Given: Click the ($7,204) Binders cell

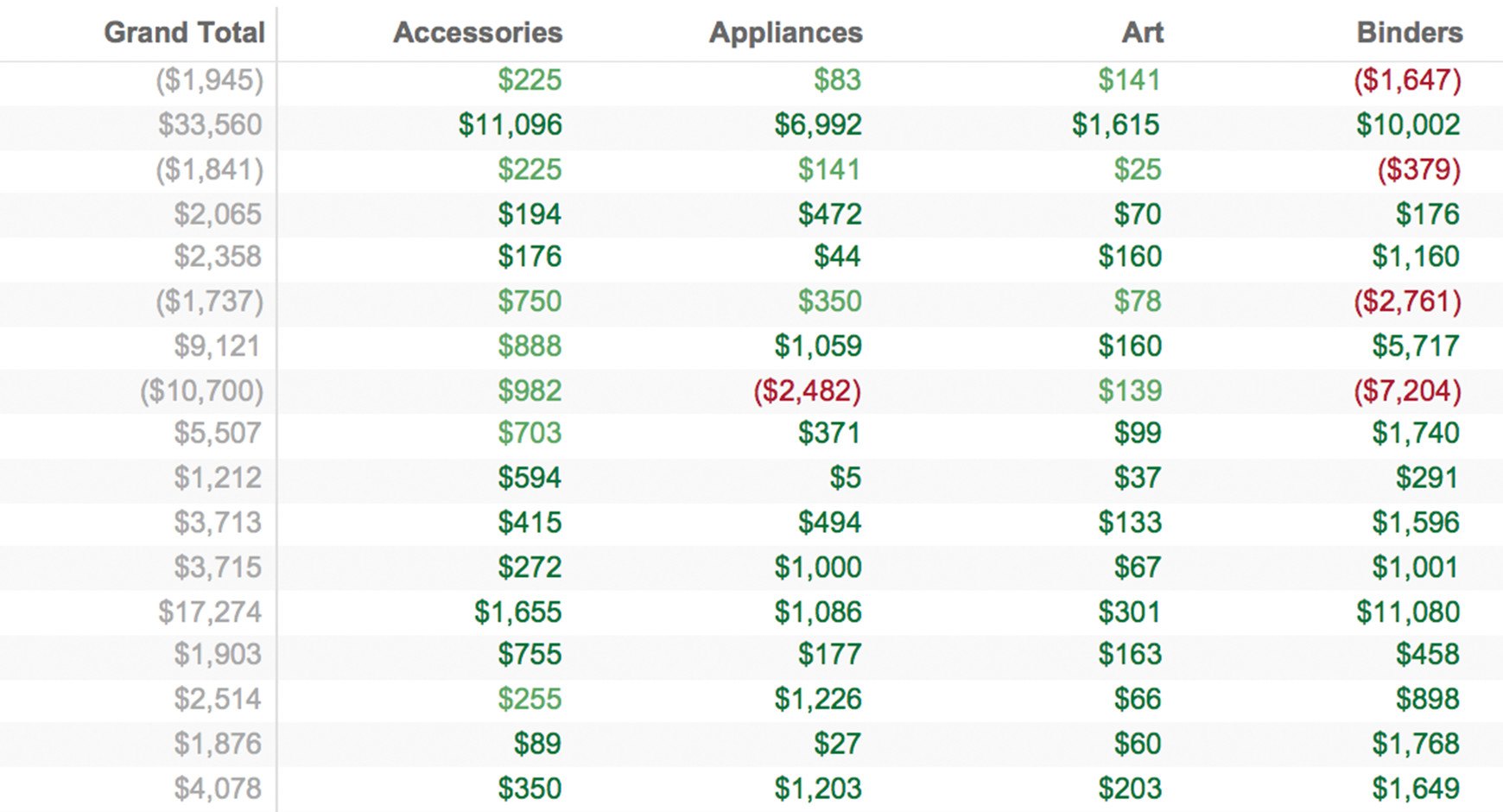Looking at the screenshot, I should click(x=1407, y=391).
